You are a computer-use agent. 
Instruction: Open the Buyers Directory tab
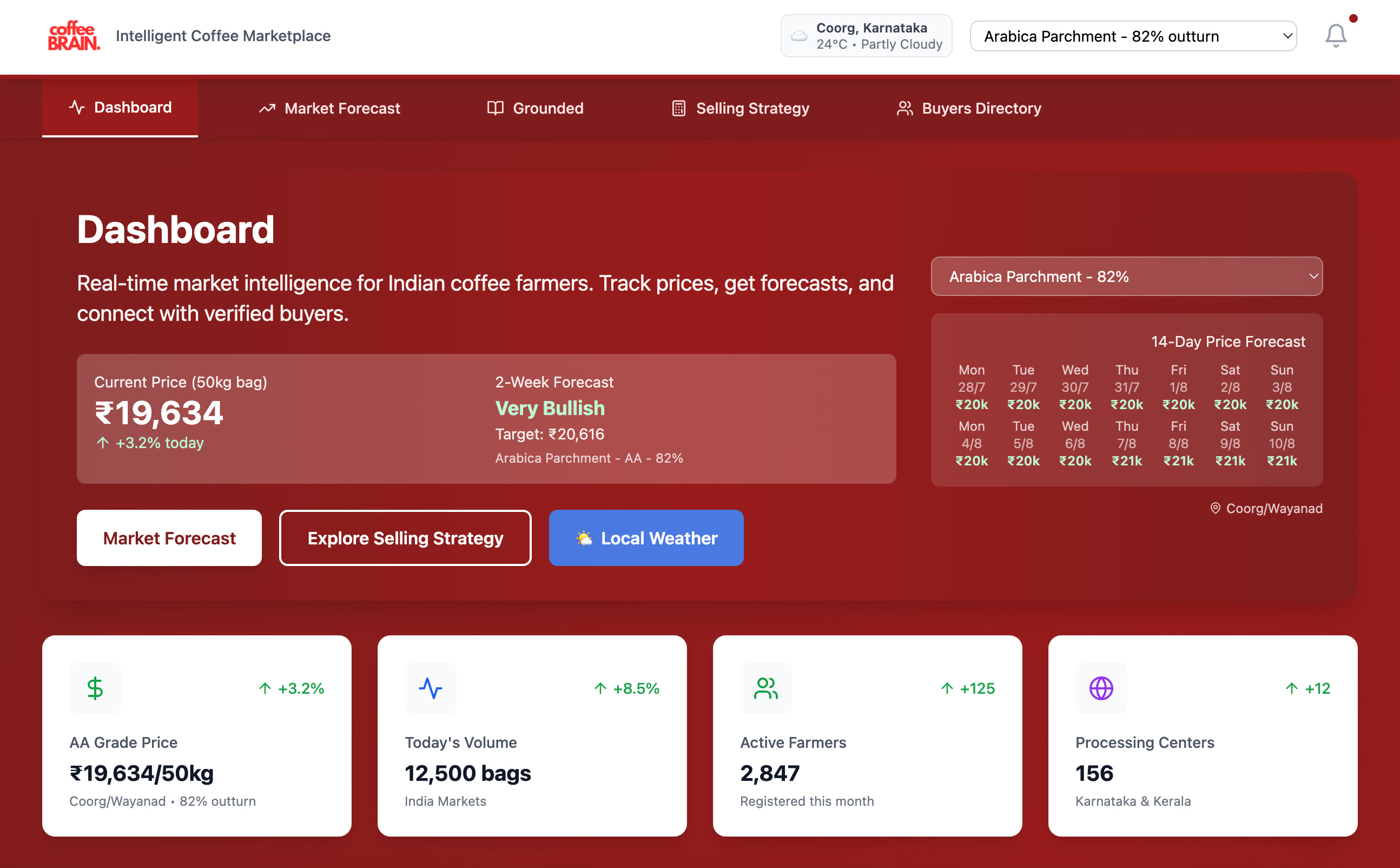[x=968, y=108]
